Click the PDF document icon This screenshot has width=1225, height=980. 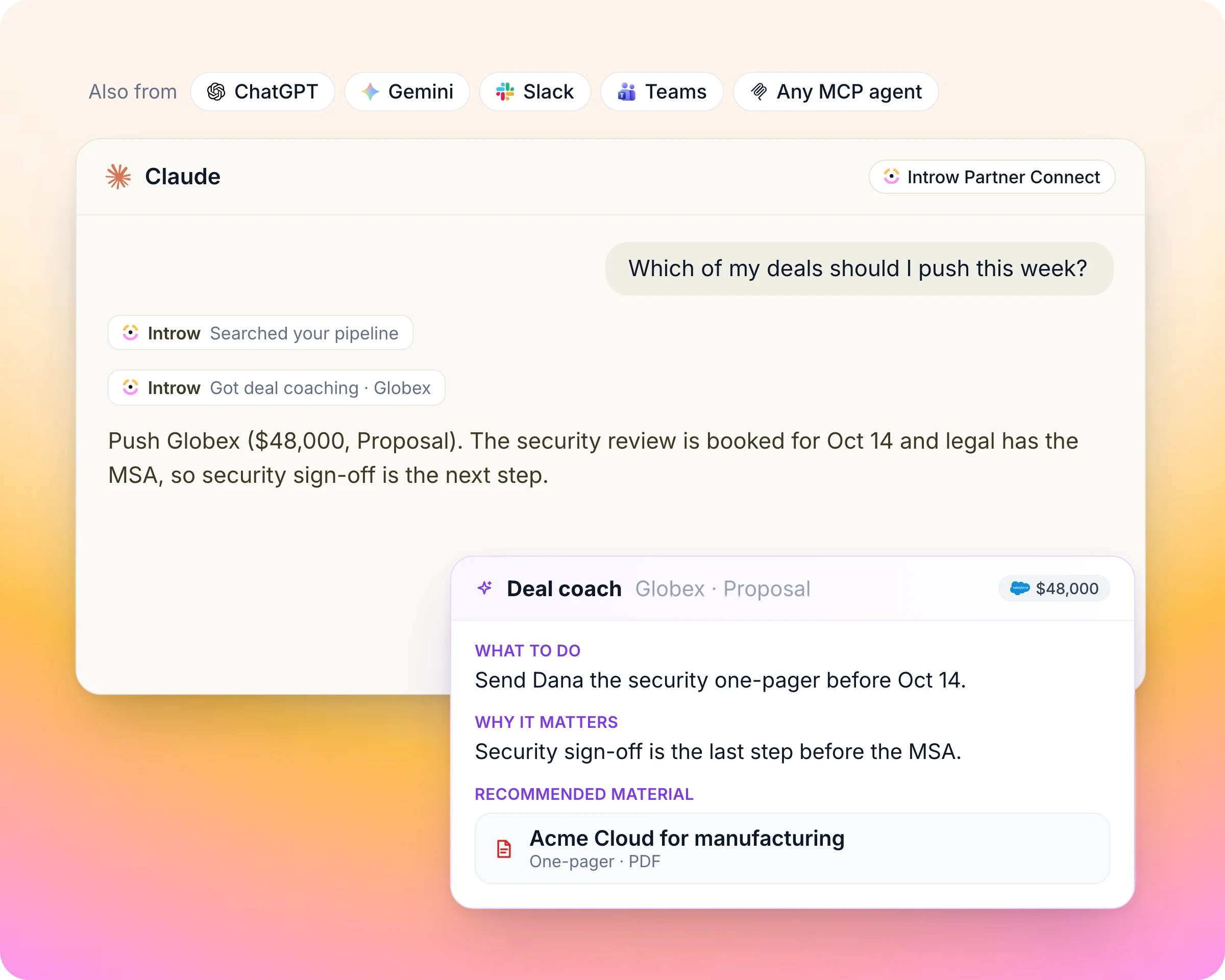click(x=504, y=849)
